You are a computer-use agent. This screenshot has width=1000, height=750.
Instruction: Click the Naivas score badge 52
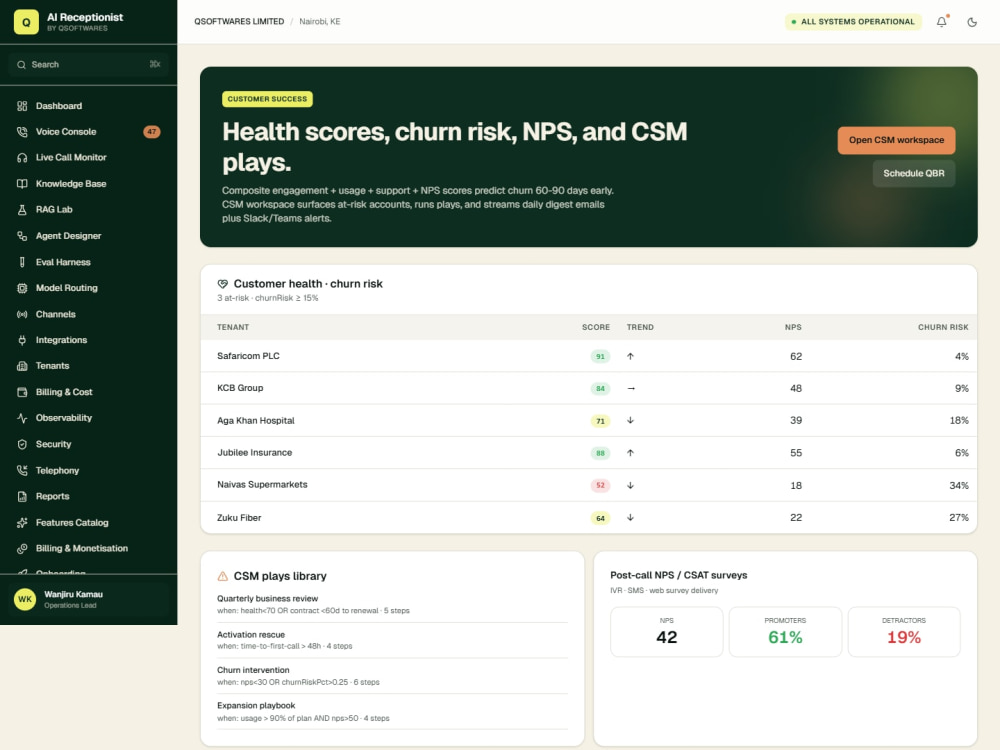pyautogui.click(x=600, y=485)
